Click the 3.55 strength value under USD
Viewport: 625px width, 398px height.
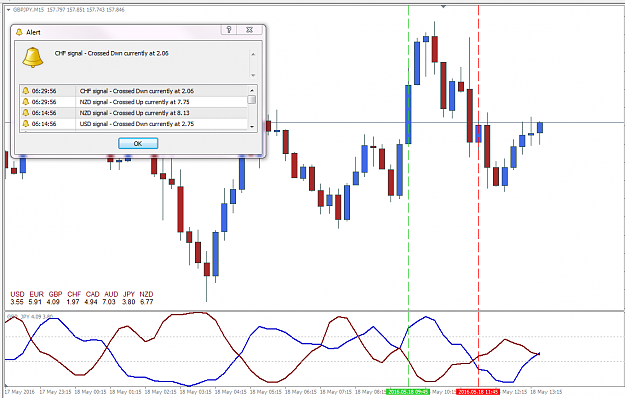point(17,302)
